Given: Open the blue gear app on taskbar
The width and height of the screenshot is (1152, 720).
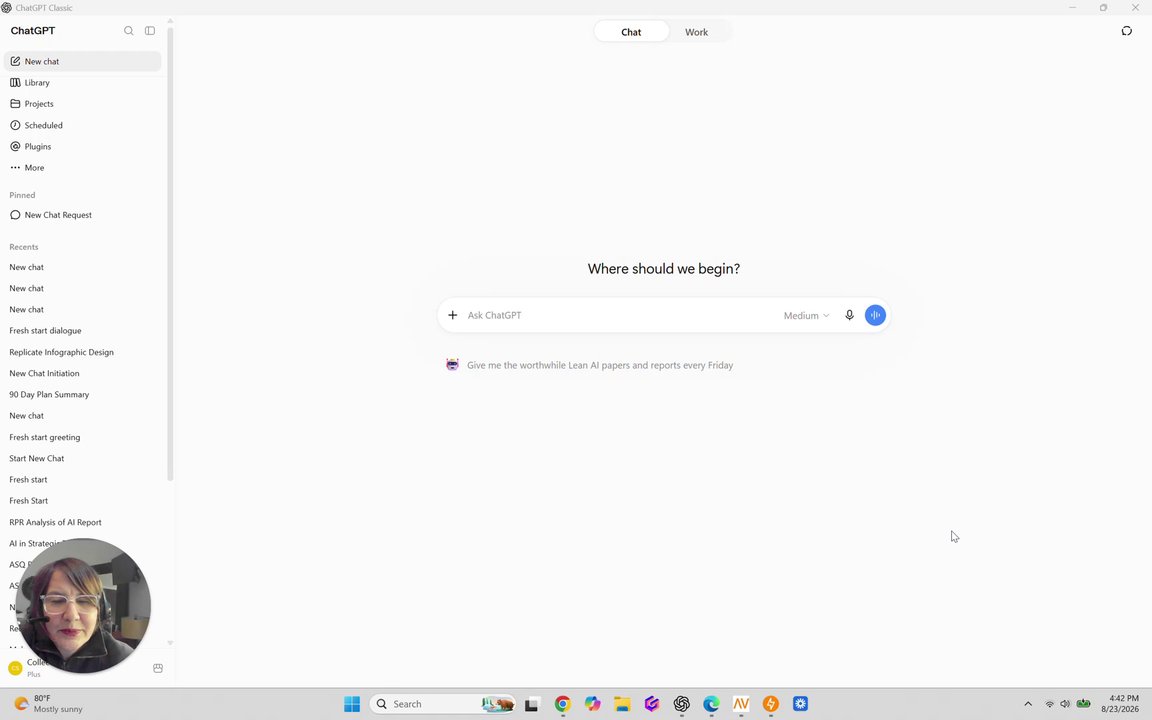Looking at the screenshot, I should point(801,704).
